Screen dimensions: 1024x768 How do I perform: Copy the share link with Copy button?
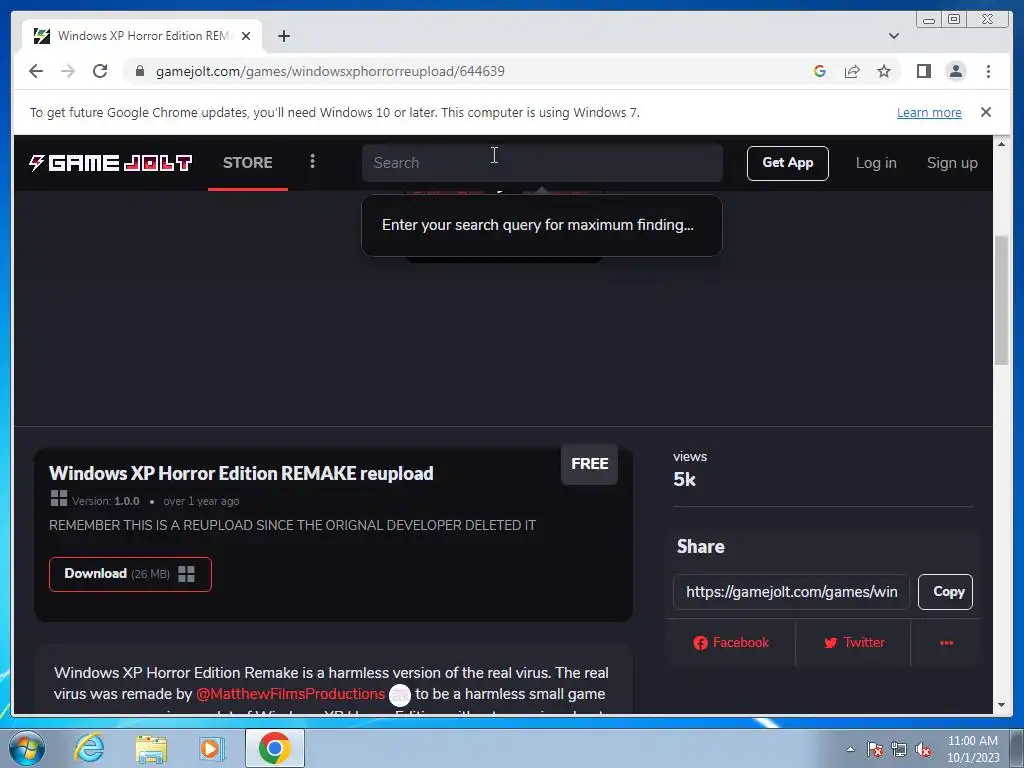coord(946,592)
